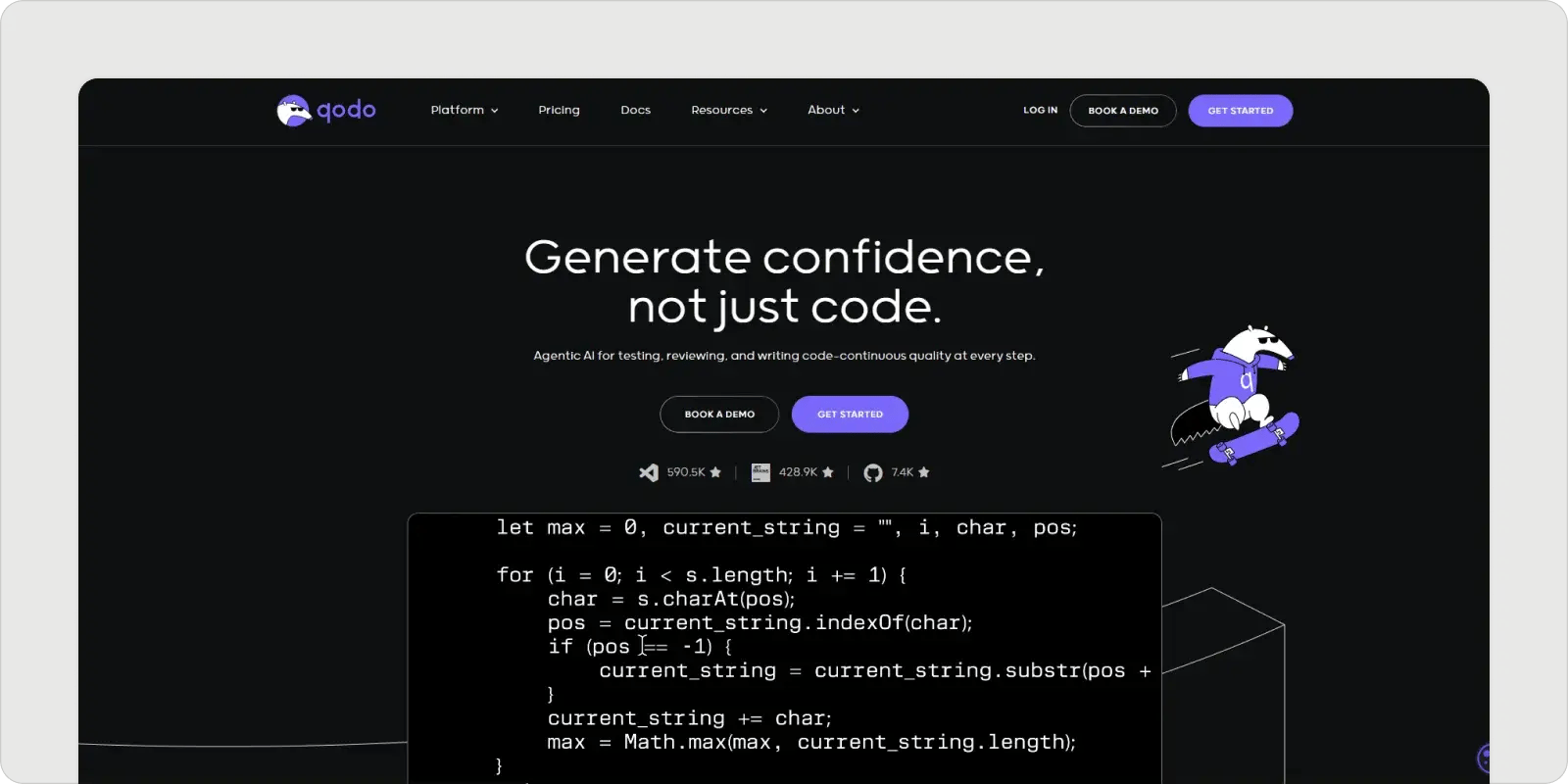Click the star next to 428.9K

(x=828, y=472)
